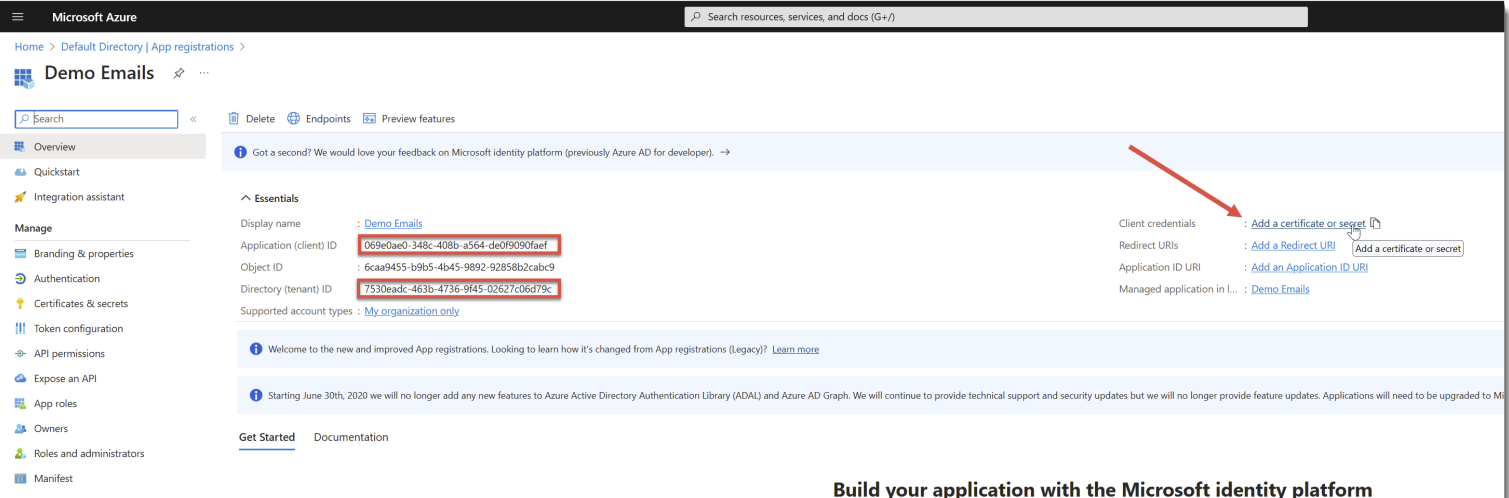This screenshot has width=1509, height=498.
Task: Click Add a Redirect URI link
Action: pos(1293,245)
